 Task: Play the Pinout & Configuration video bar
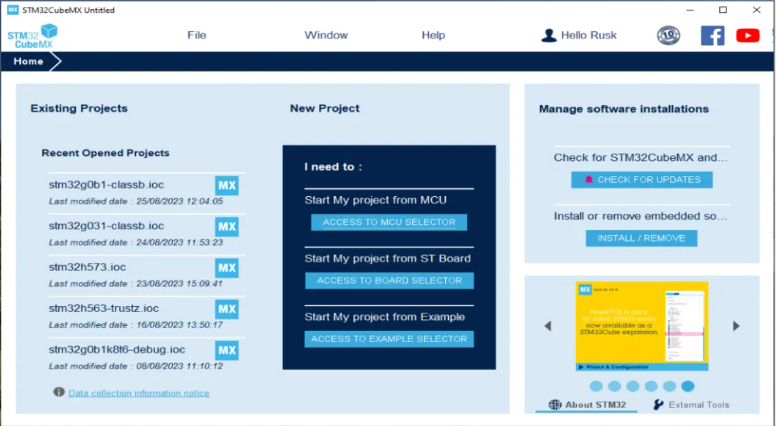pos(642,367)
